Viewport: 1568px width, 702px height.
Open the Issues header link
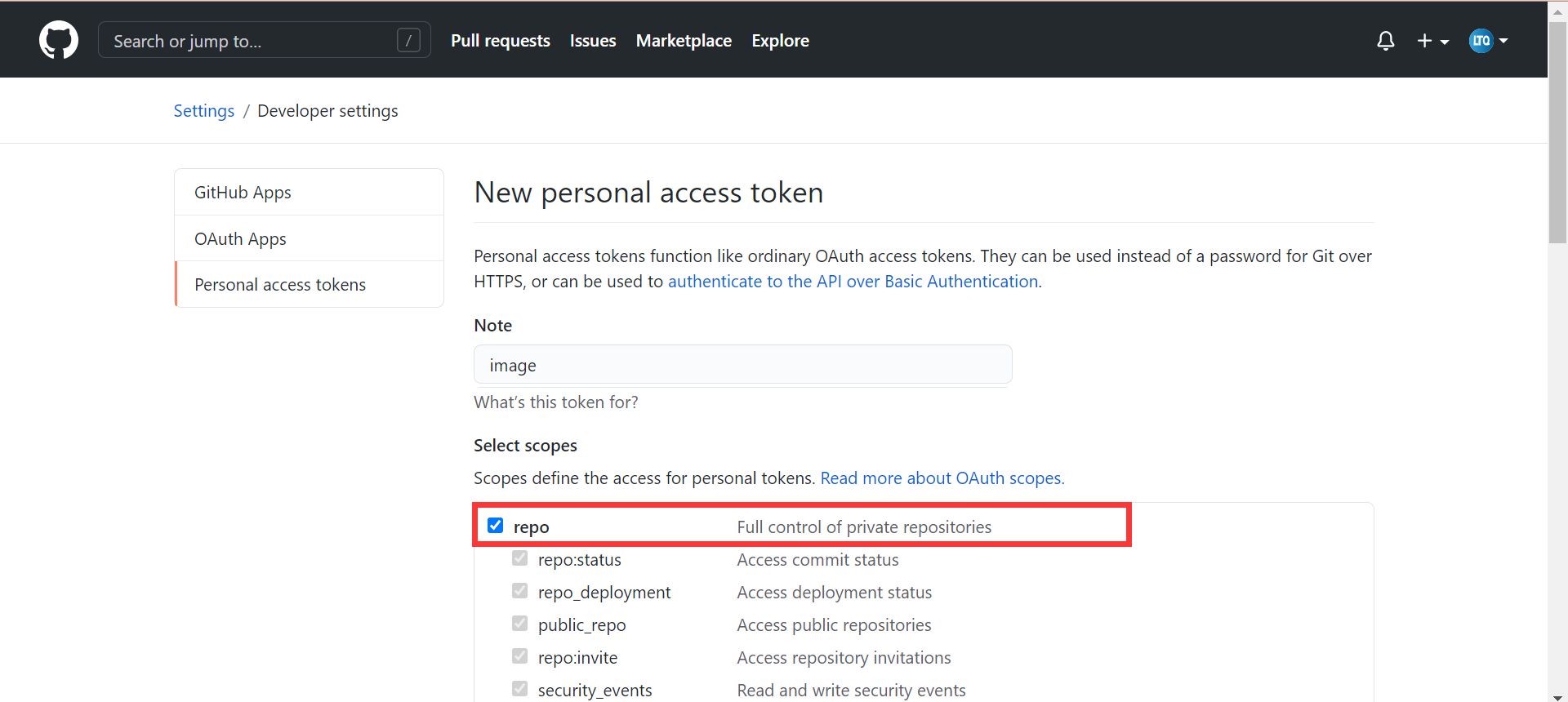coord(593,41)
